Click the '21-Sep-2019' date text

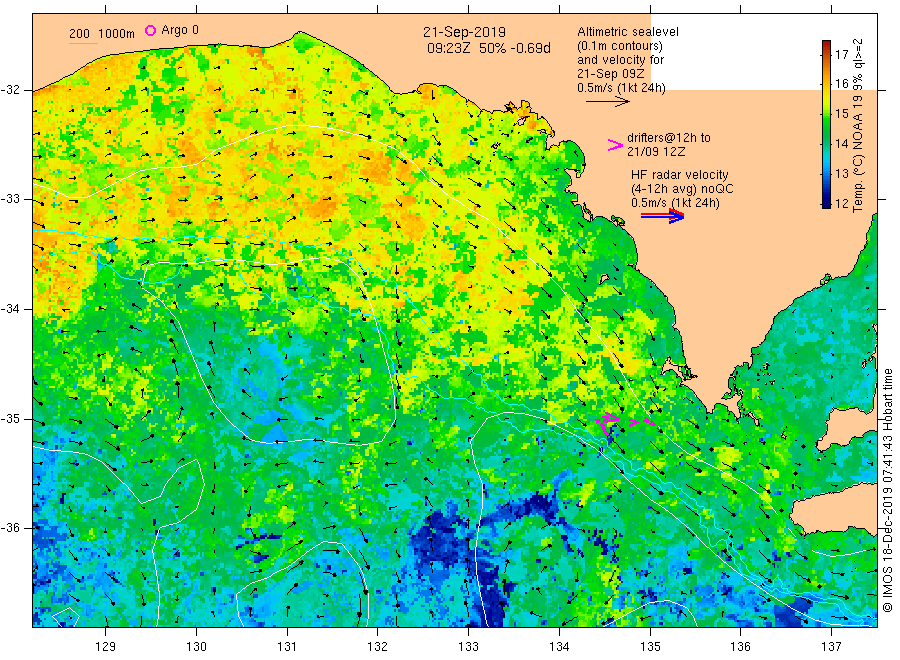coord(464,33)
